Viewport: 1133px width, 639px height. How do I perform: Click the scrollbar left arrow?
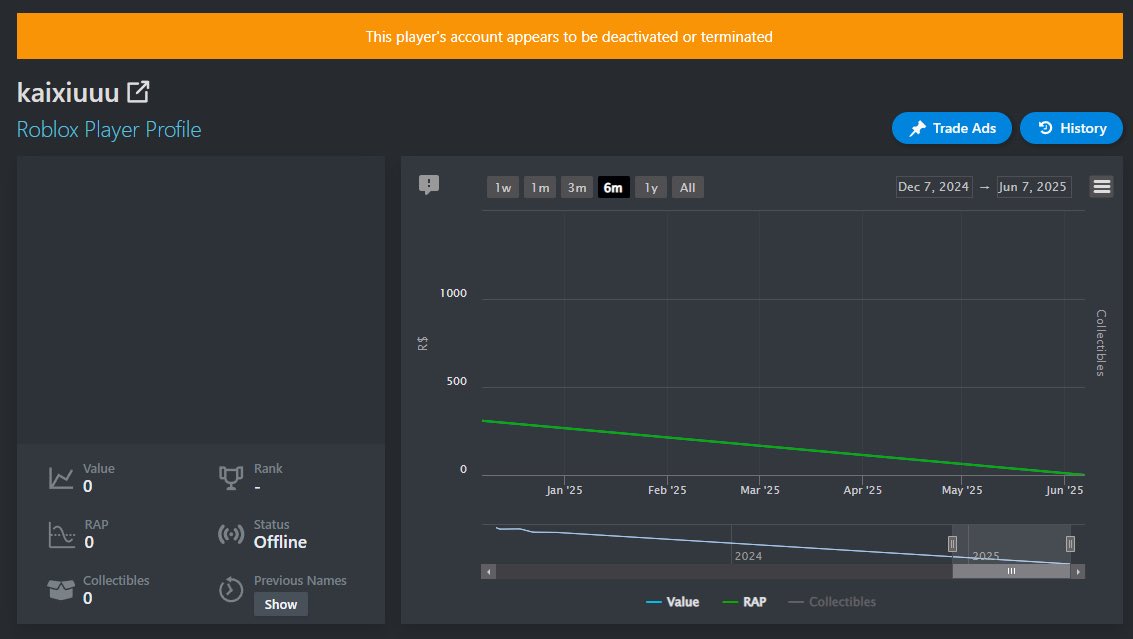[x=488, y=571]
